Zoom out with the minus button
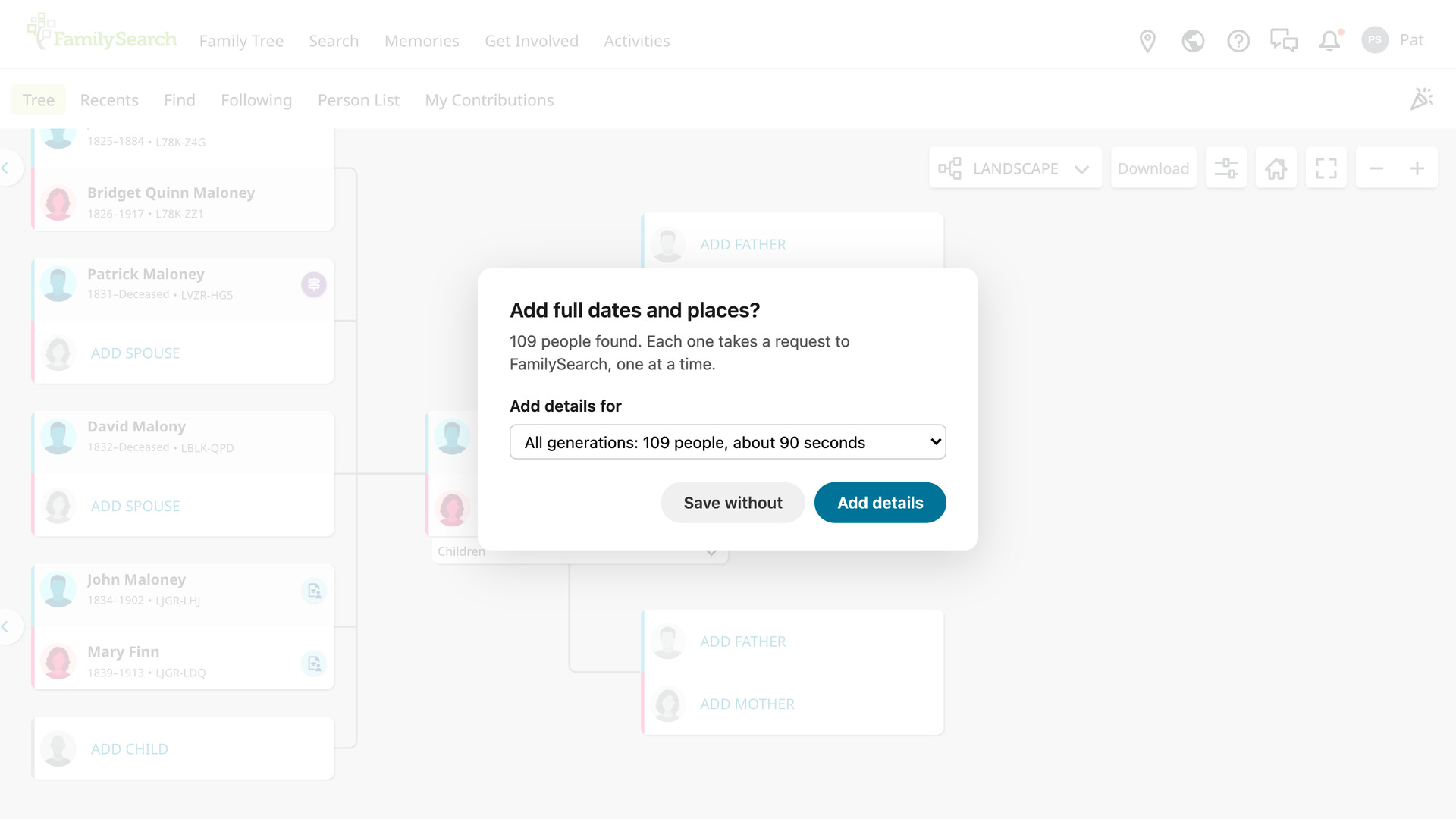Image resolution: width=1456 pixels, height=819 pixels. pos(1376,168)
